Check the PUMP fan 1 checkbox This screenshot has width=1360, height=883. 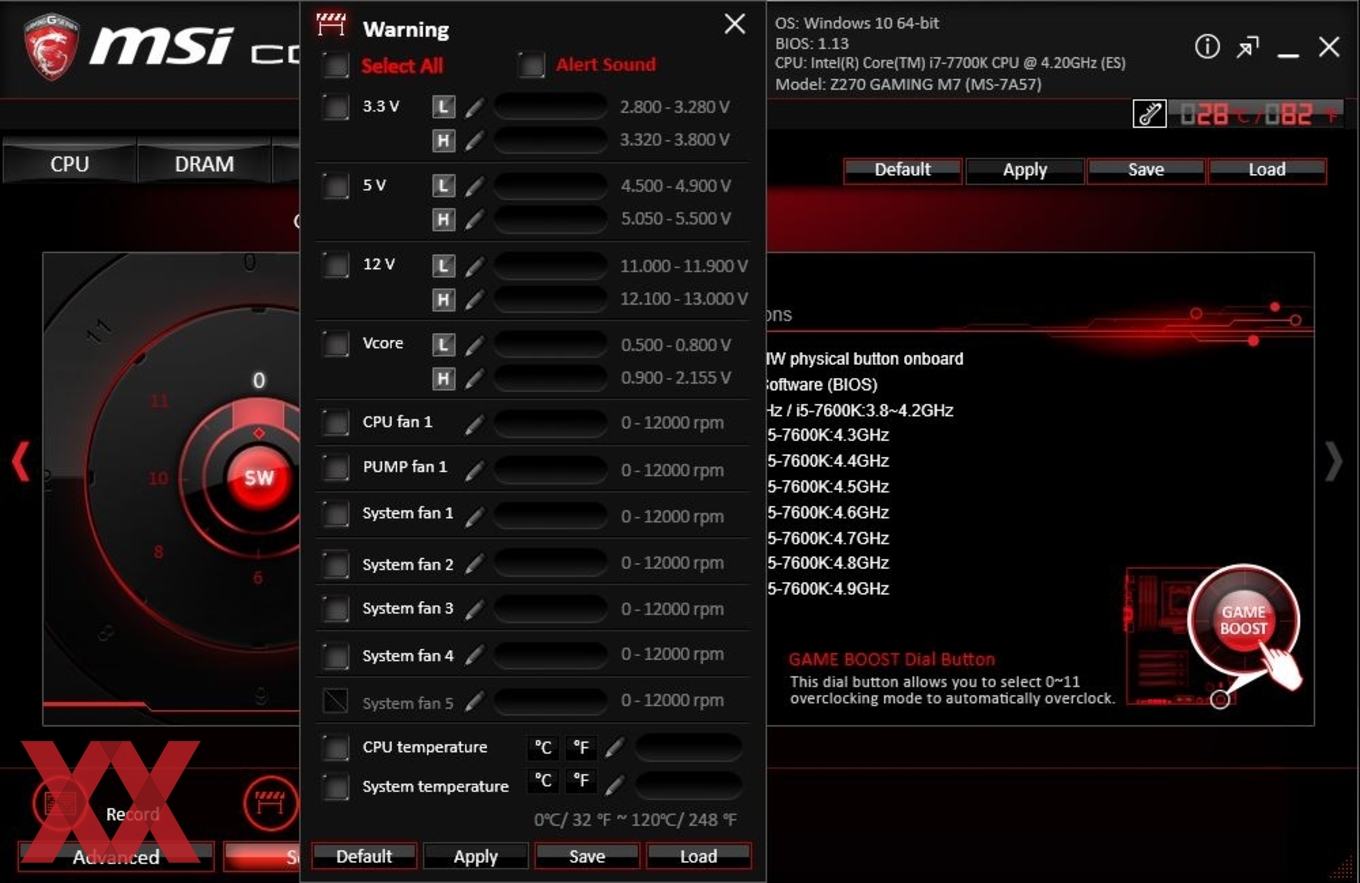pos(336,468)
